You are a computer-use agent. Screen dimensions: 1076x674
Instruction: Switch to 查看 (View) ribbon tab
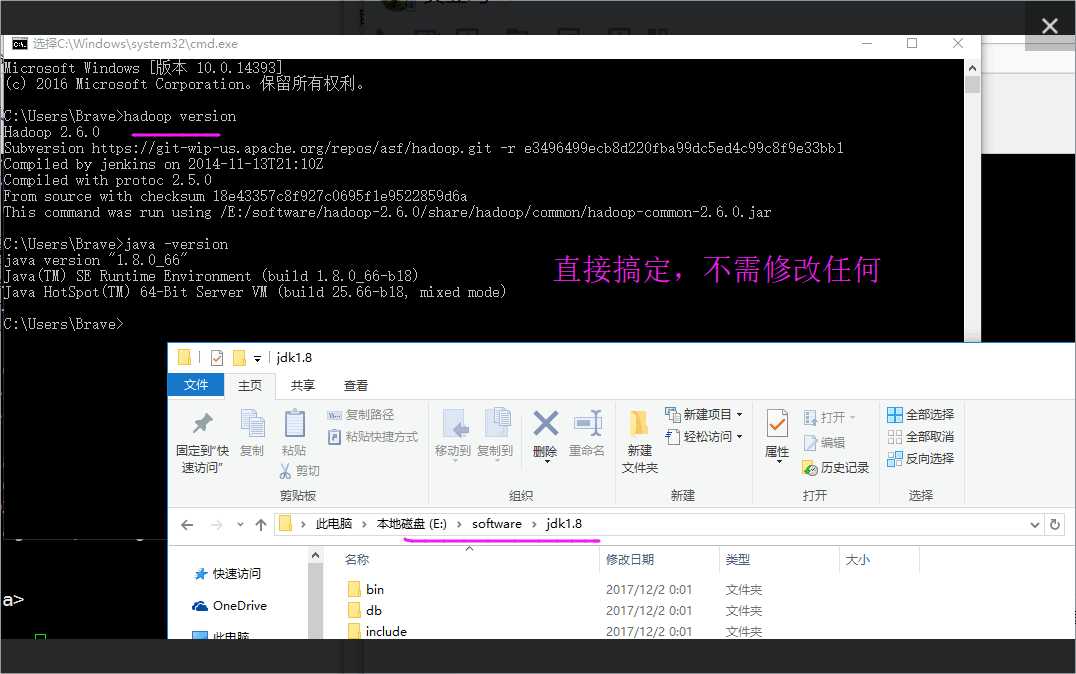tap(355, 386)
